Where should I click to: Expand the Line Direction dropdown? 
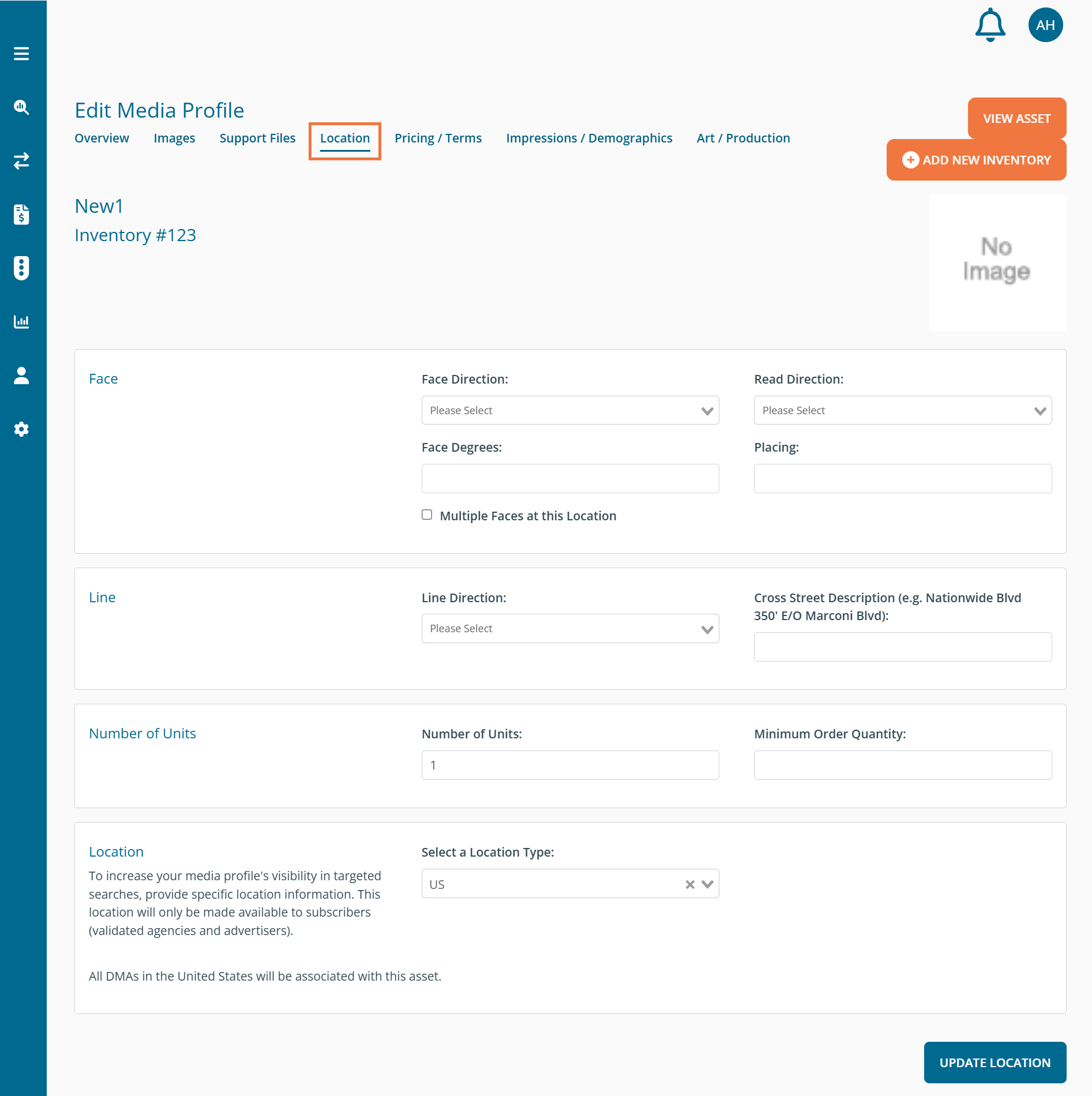(x=570, y=629)
